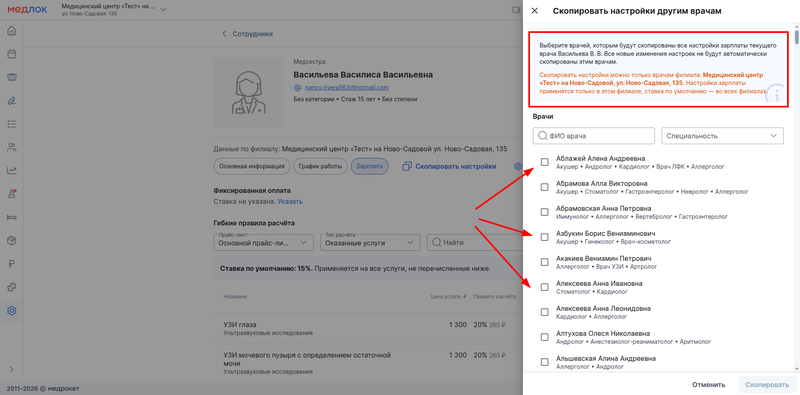Click the copy icon next to Скопировать настройки
The image size is (800, 395).
(407, 166)
